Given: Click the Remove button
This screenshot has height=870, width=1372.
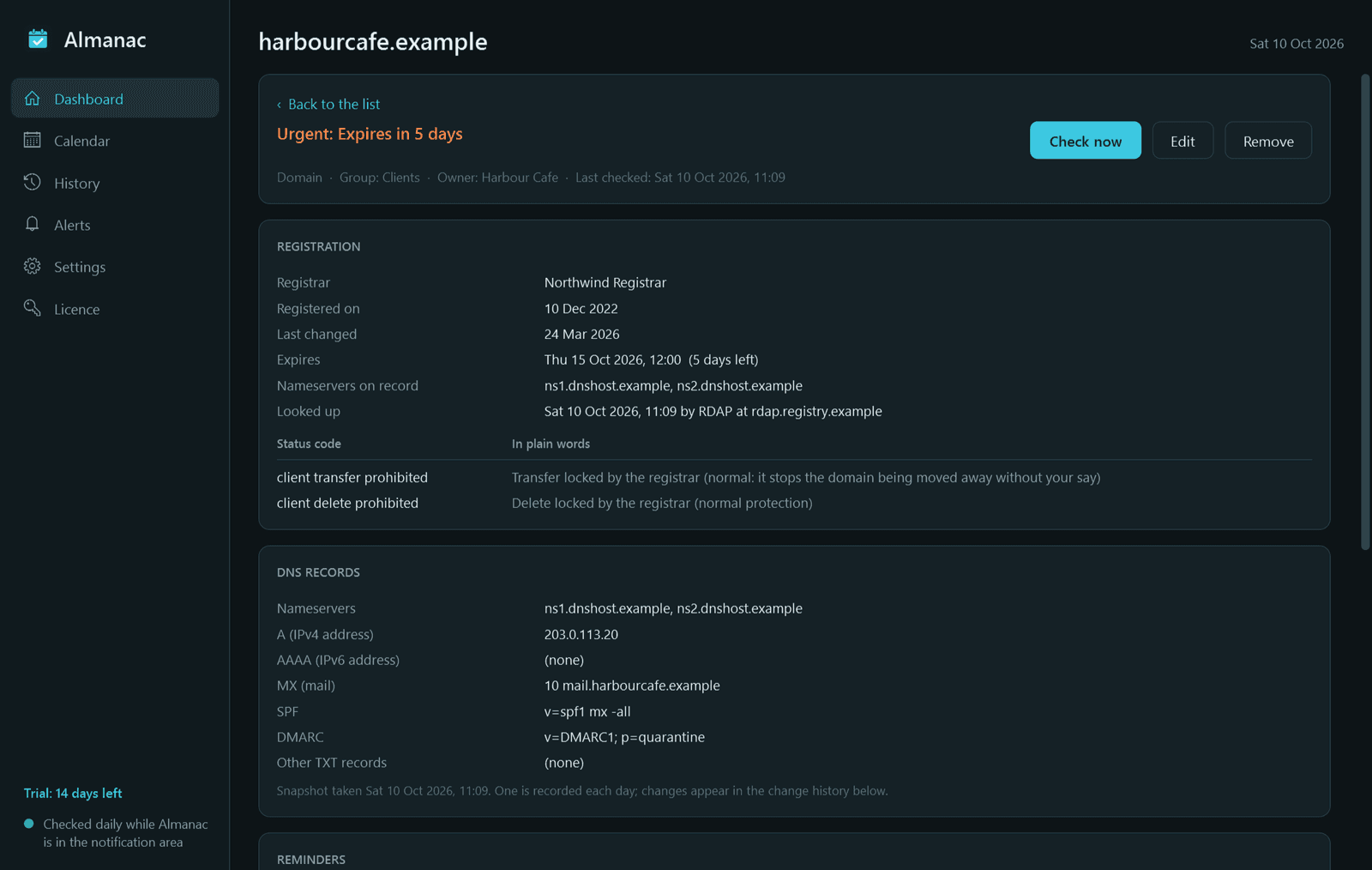Looking at the screenshot, I should [1268, 141].
